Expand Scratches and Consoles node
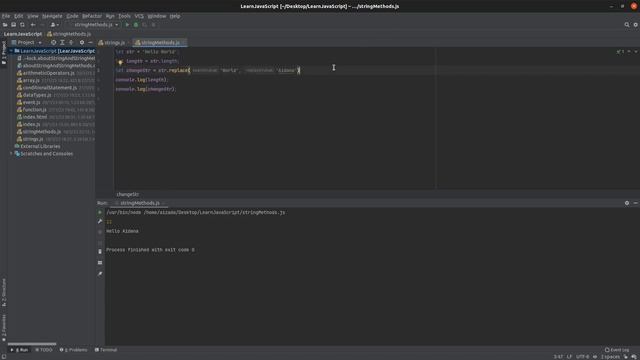 (11, 154)
